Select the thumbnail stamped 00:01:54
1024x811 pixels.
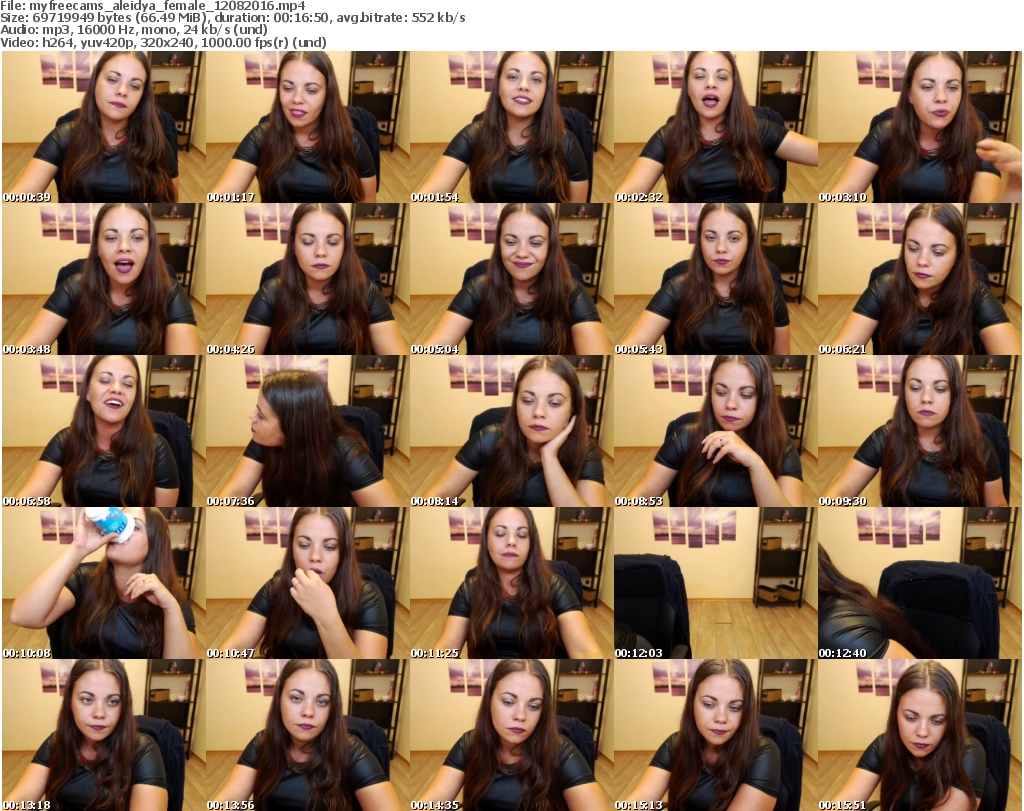point(511,127)
